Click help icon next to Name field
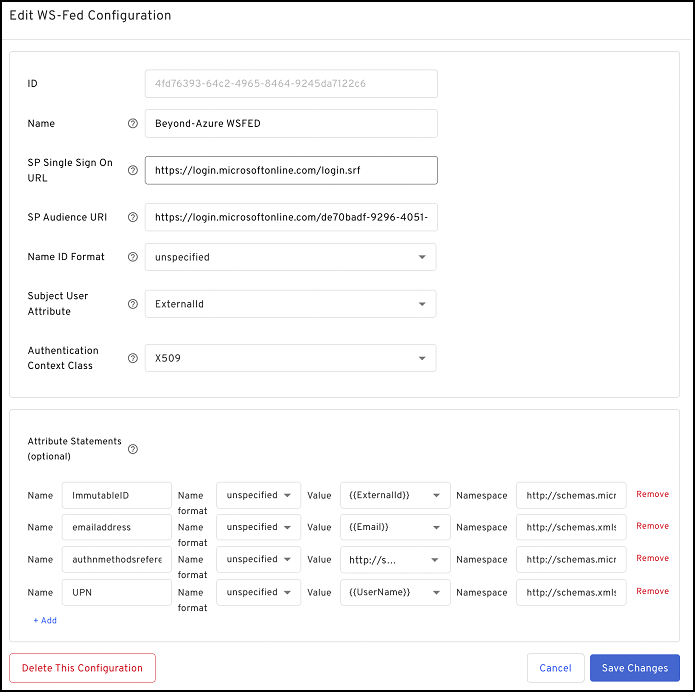The width and height of the screenshot is (695, 692). point(133,124)
